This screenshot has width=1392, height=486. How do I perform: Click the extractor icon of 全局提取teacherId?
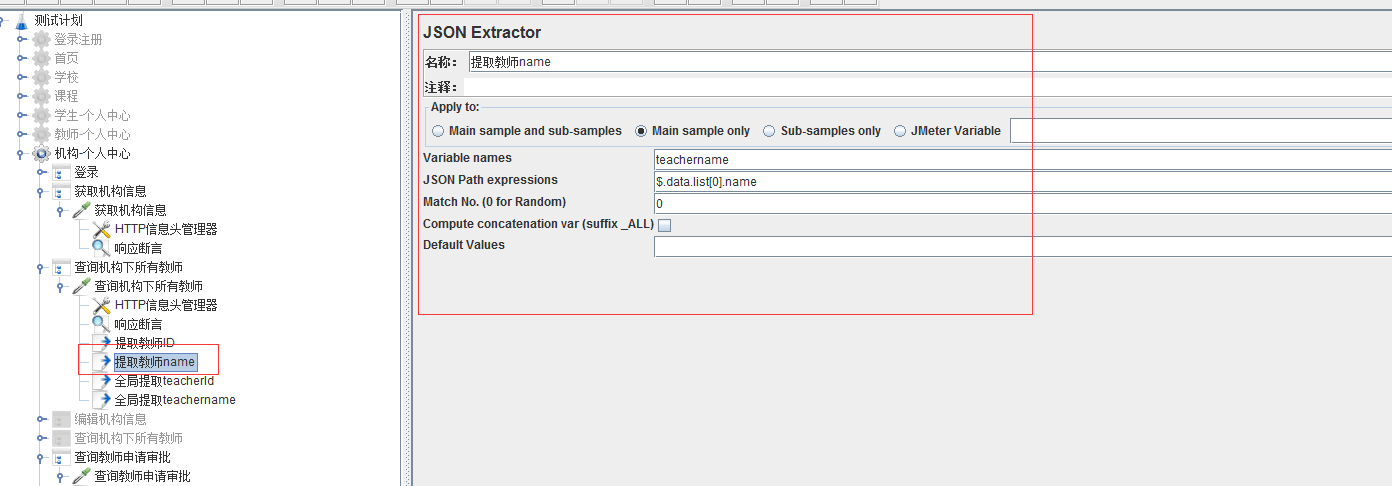[x=101, y=381]
